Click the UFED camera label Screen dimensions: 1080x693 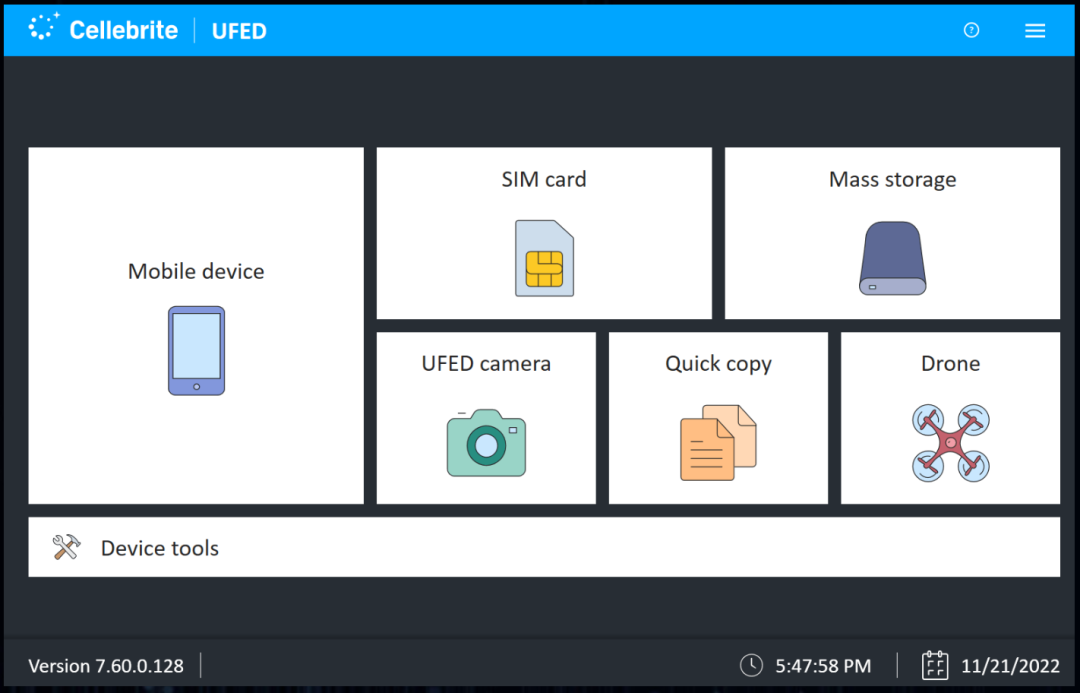pyautogui.click(x=486, y=364)
